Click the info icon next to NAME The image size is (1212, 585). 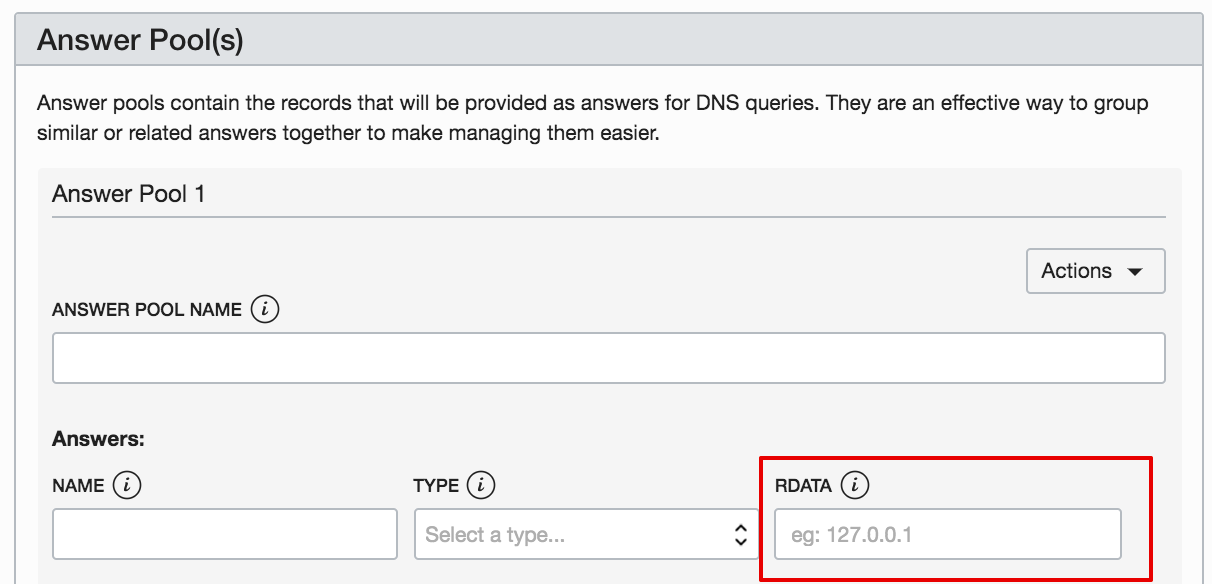pyautogui.click(x=126, y=486)
